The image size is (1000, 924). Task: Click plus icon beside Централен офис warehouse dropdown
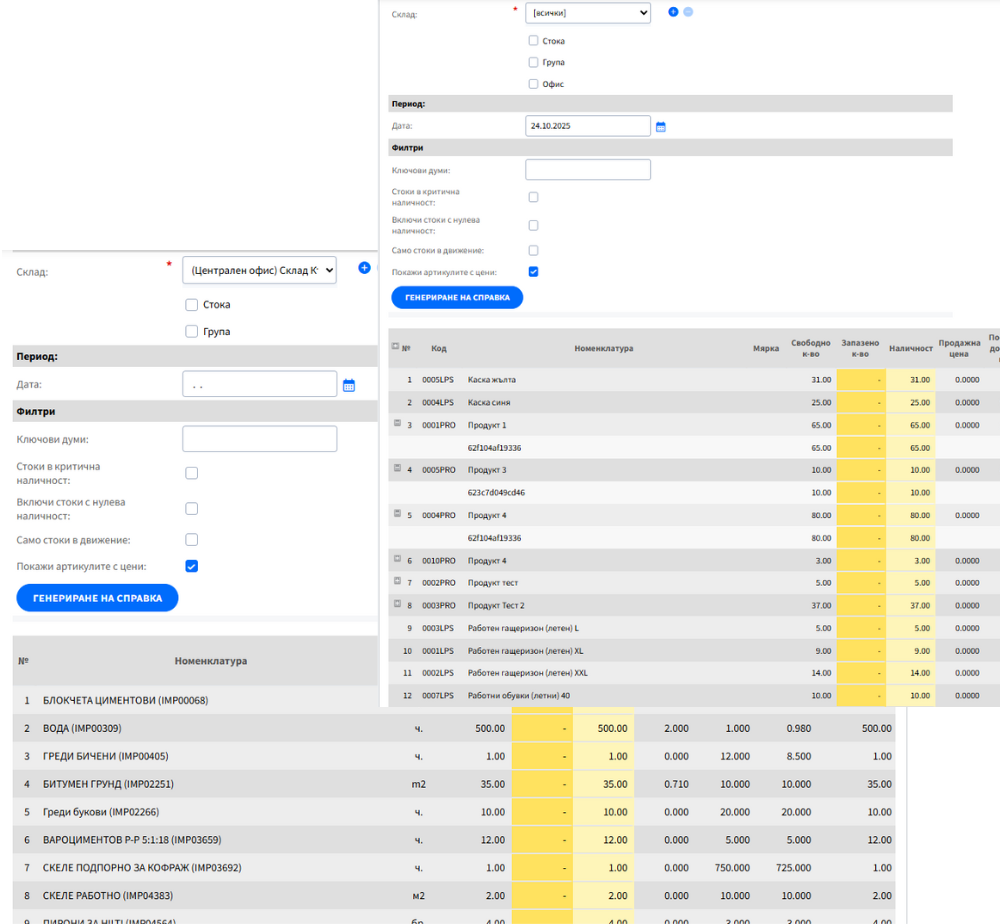[364, 268]
